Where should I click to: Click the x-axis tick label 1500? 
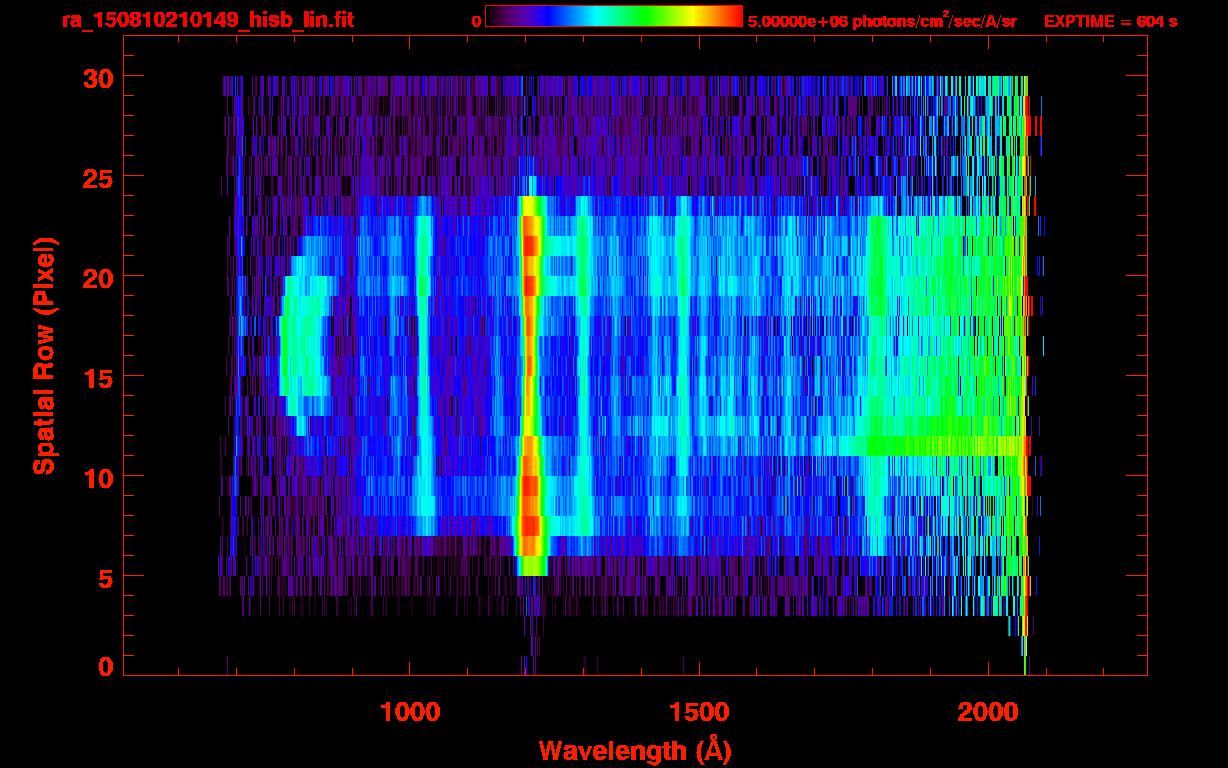[698, 712]
